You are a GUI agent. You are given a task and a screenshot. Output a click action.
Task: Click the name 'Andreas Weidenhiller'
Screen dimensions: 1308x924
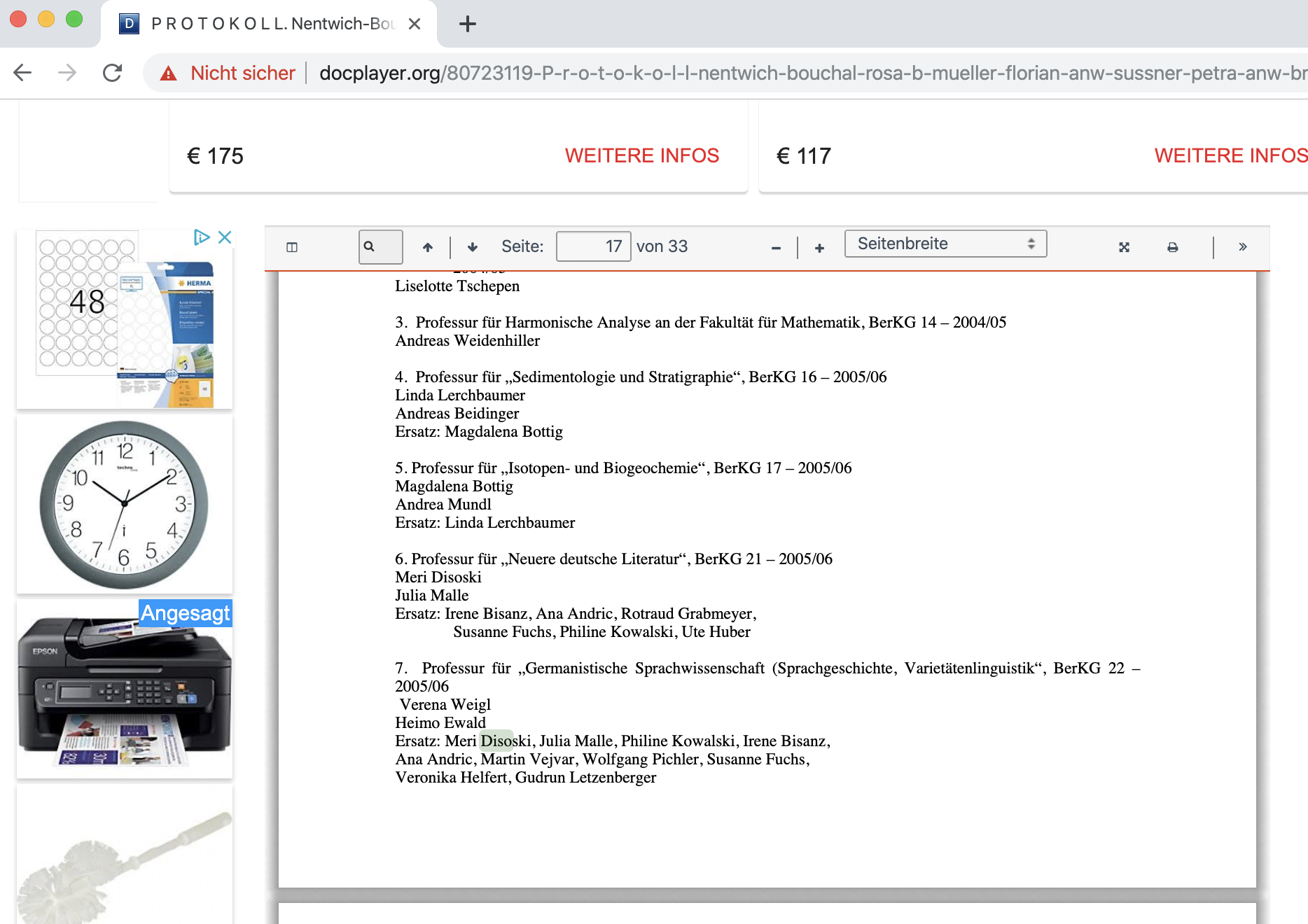[x=468, y=340]
